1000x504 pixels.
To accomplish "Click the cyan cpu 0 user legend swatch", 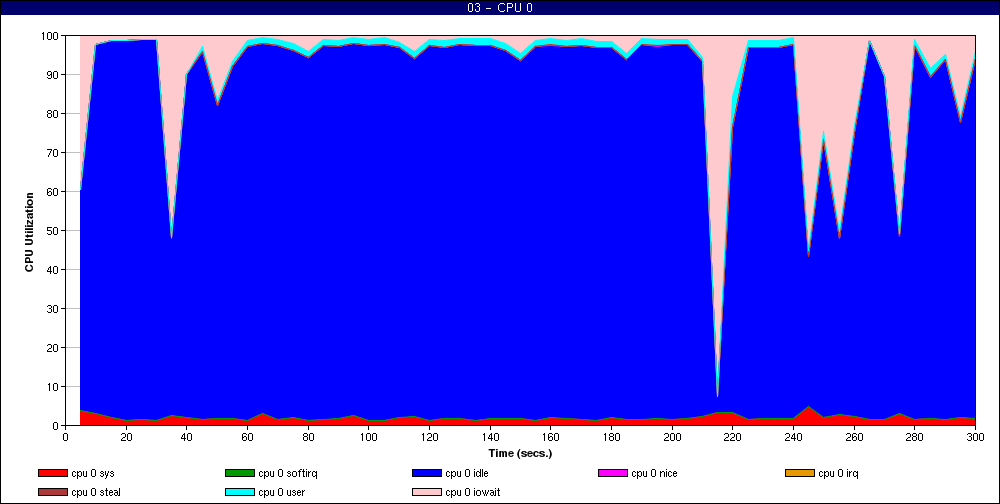I will pyautogui.click(x=239, y=493).
